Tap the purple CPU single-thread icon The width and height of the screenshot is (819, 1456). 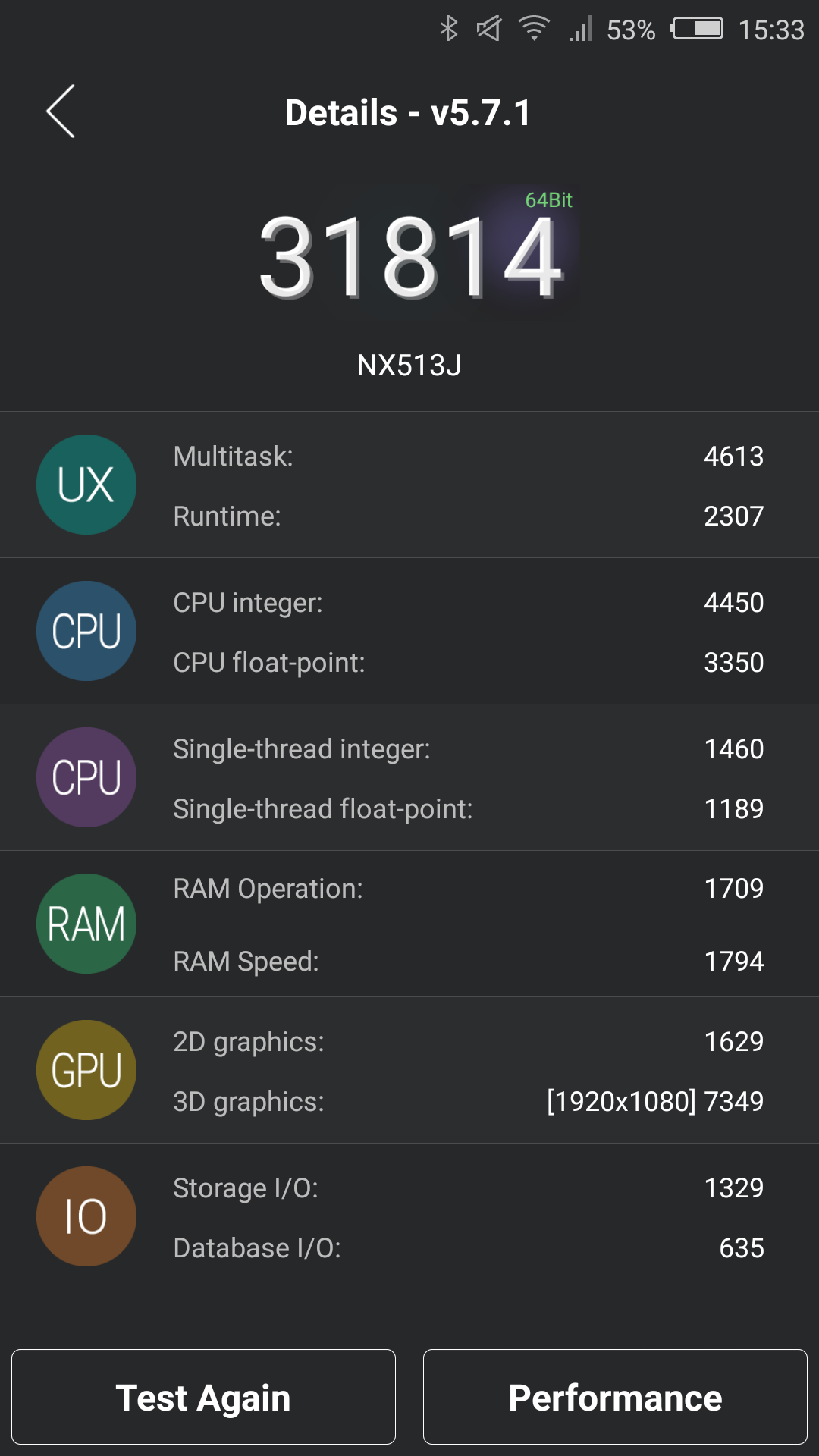point(86,777)
